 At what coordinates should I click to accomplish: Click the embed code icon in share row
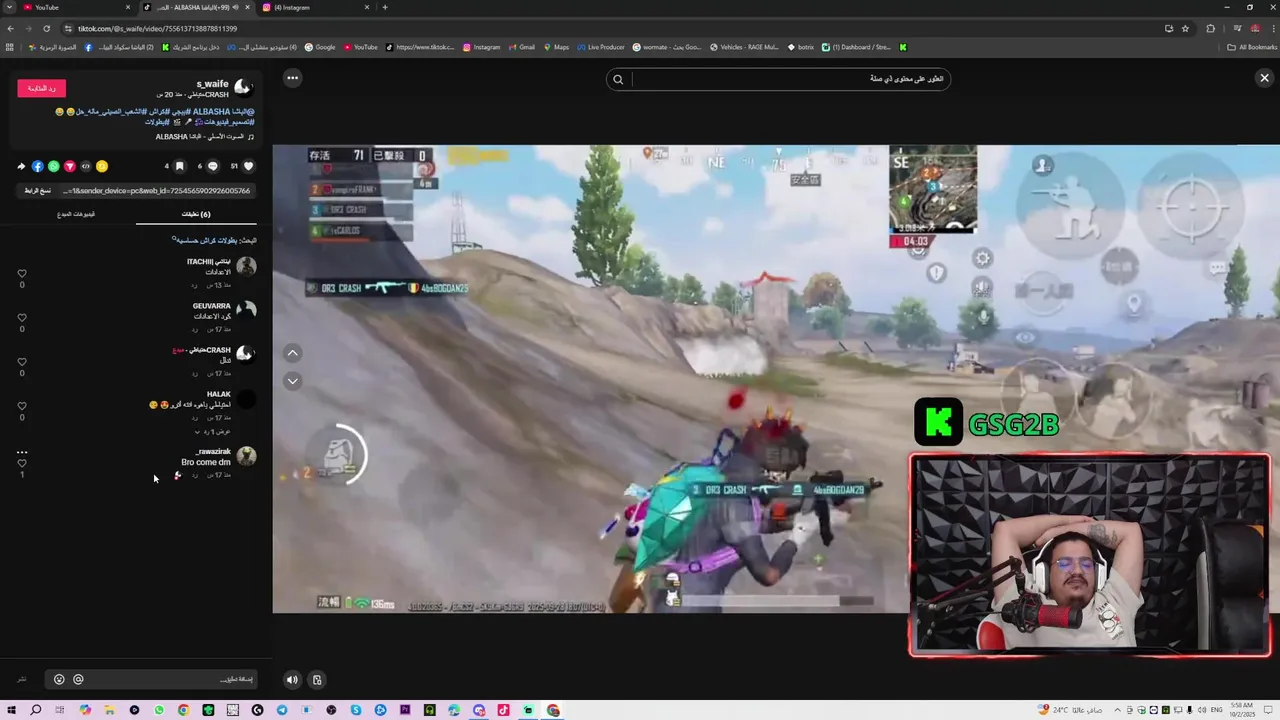[86, 166]
